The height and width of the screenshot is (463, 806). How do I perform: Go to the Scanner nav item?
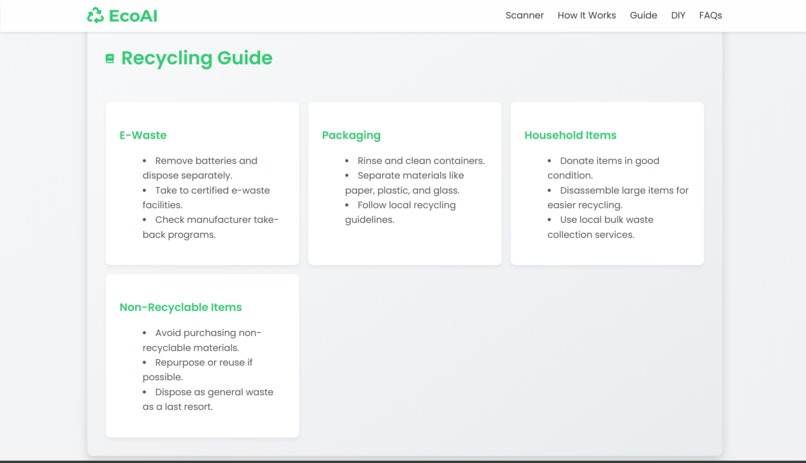point(524,15)
